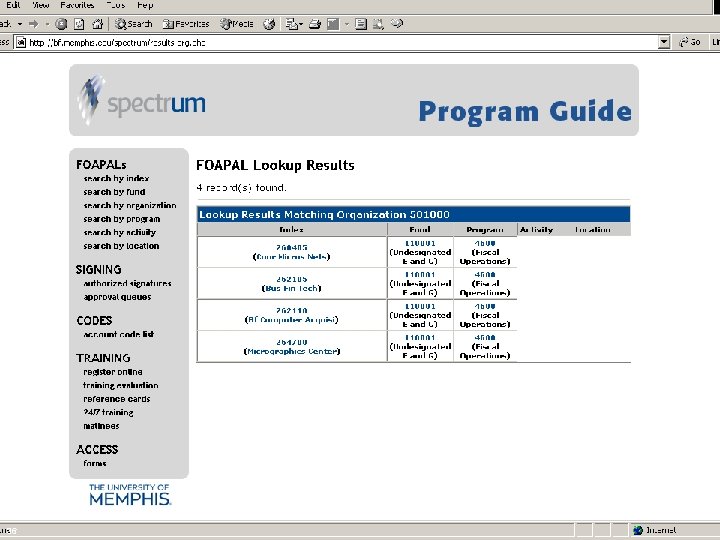Open the search by program link
The width and height of the screenshot is (720, 540).
point(122,219)
